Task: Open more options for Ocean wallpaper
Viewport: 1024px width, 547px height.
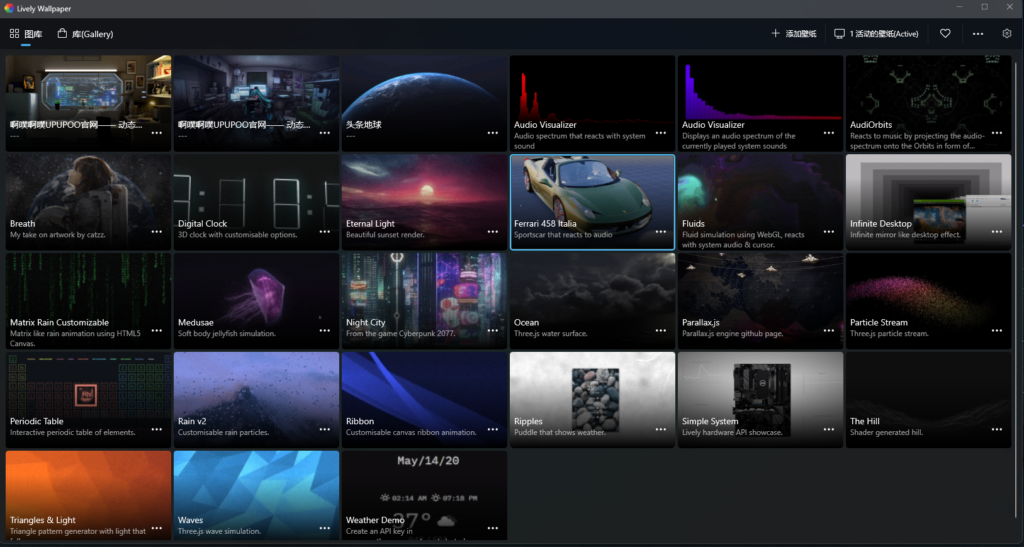Action: coord(661,330)
